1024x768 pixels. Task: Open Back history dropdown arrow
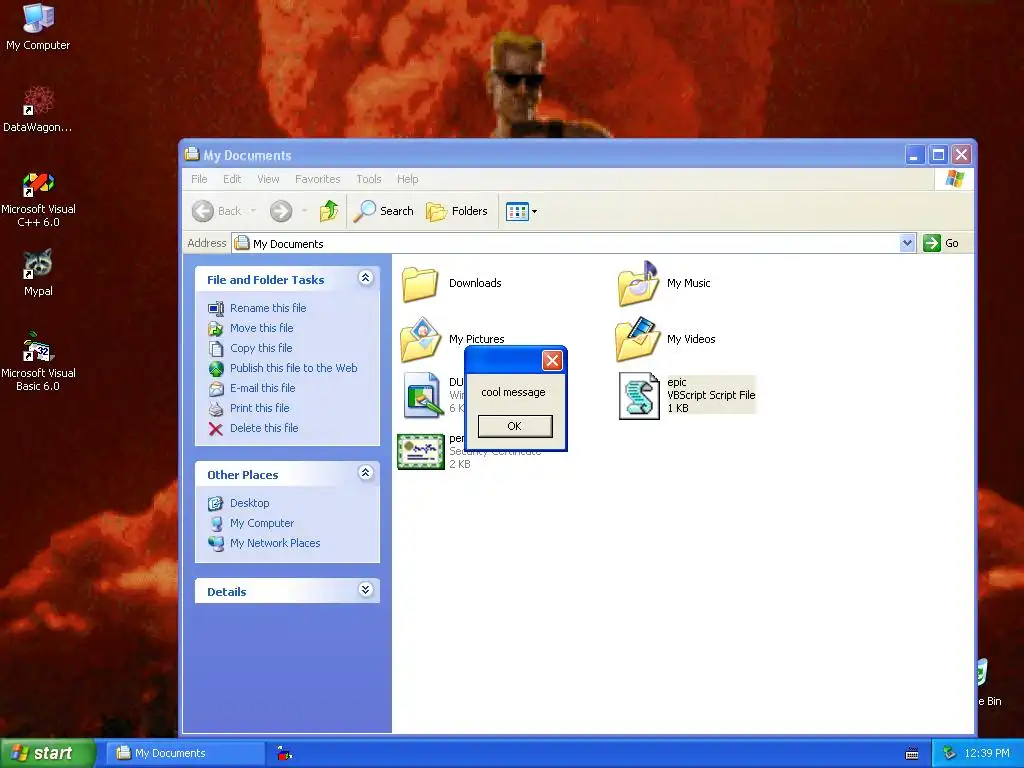point(253,211)
